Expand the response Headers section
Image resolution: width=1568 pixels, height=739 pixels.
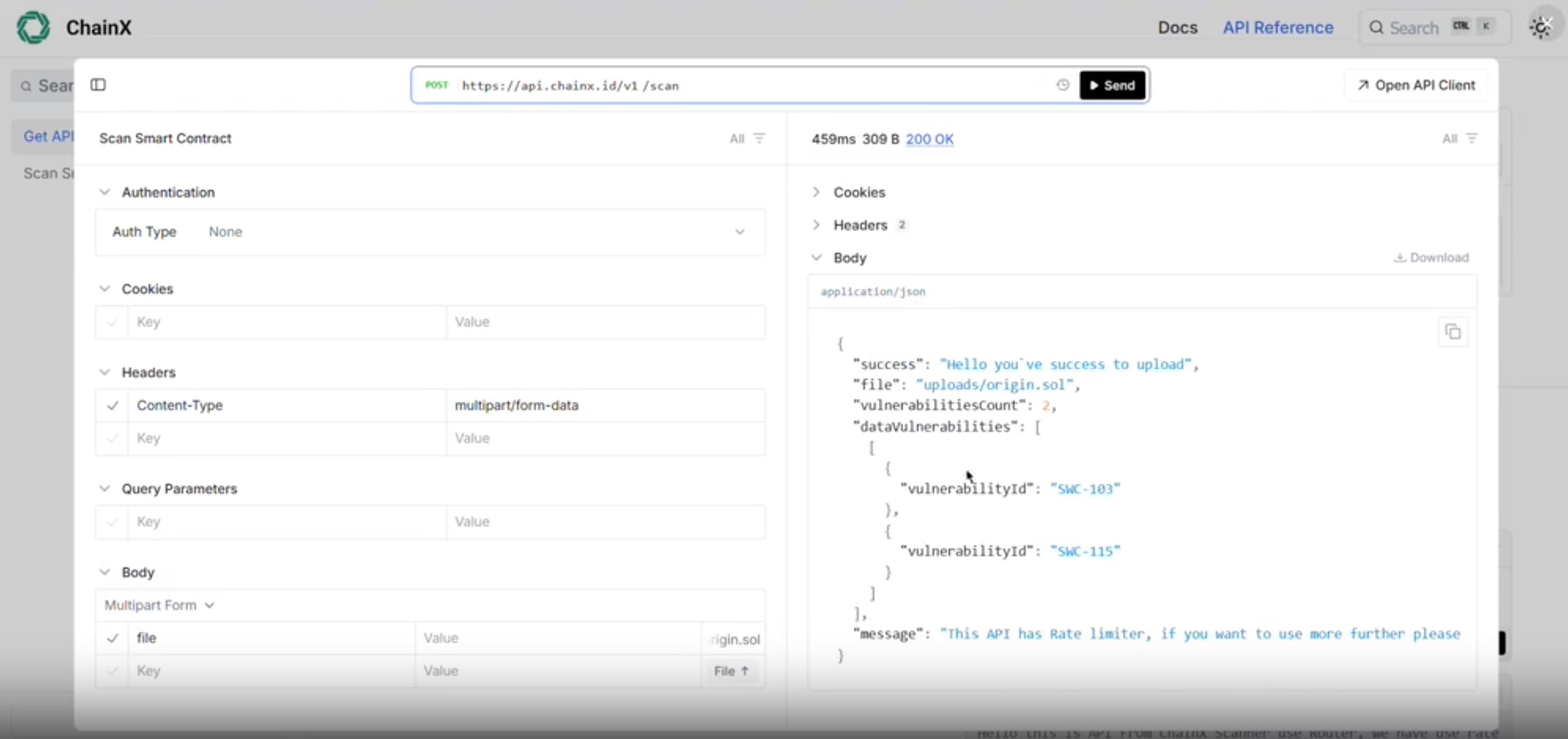pyautogui.click(x=816, y=225)
